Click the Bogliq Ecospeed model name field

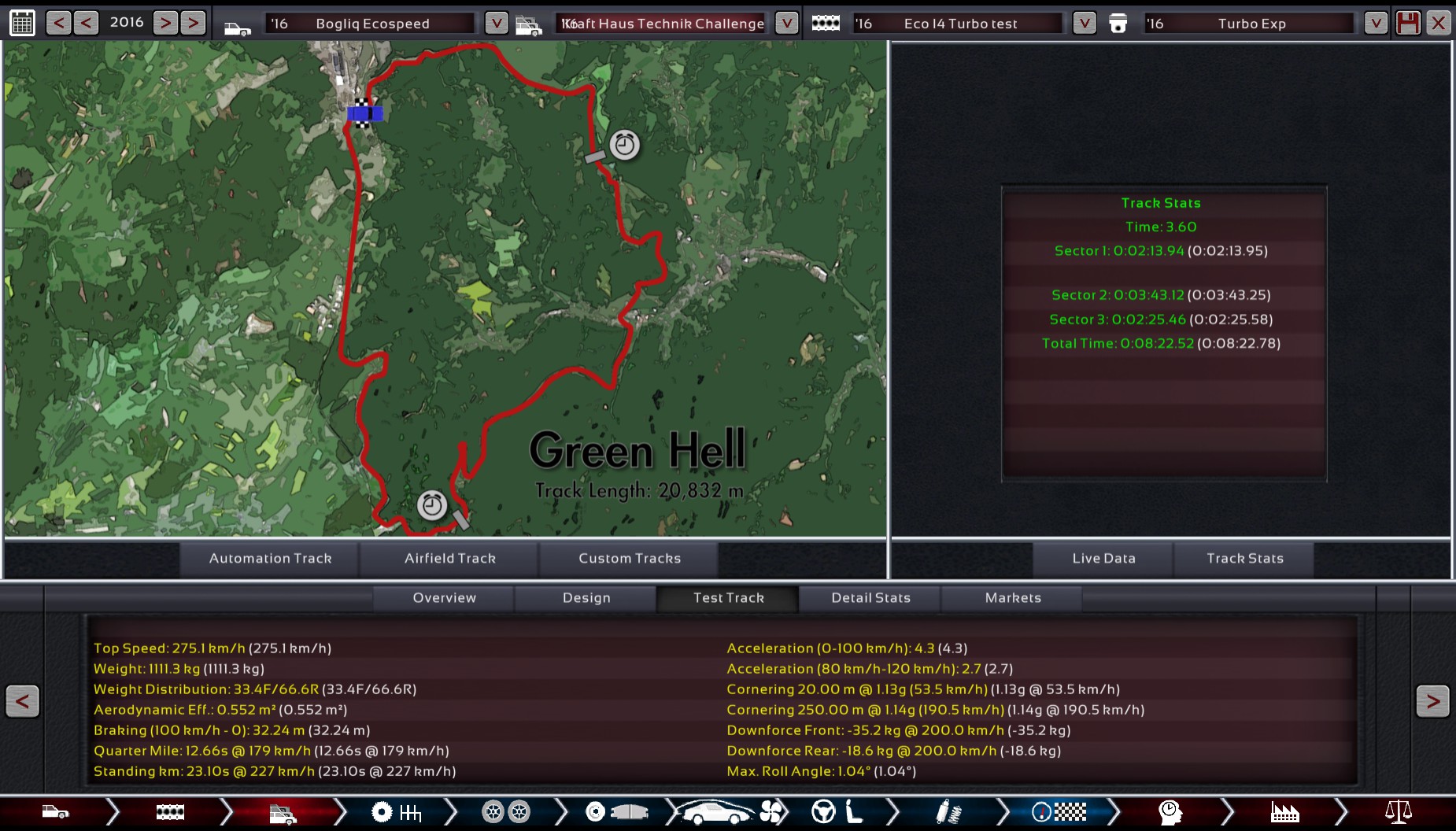point(371,24)
